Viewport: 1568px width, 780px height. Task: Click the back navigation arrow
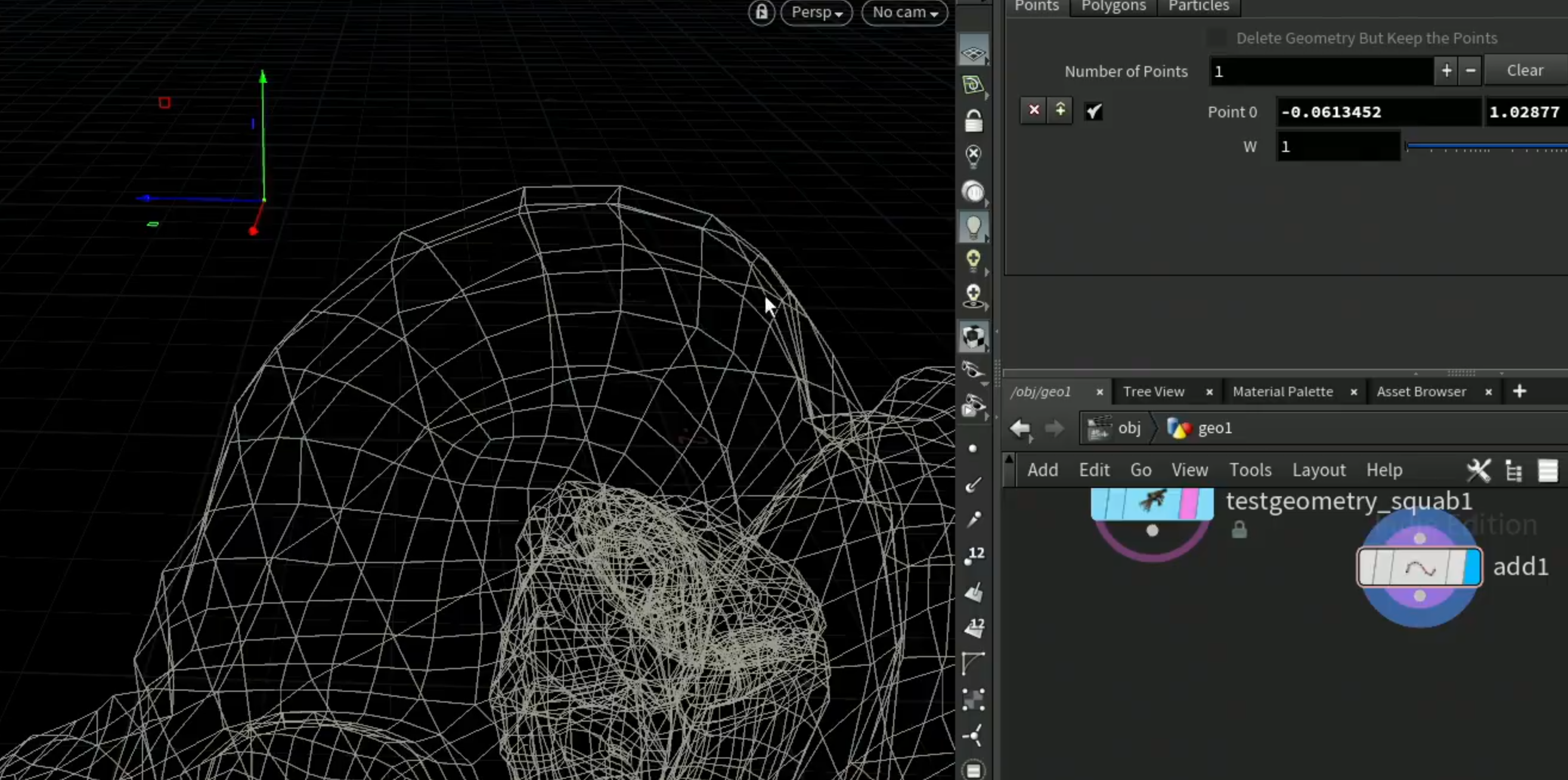[x=1020, y=428]
